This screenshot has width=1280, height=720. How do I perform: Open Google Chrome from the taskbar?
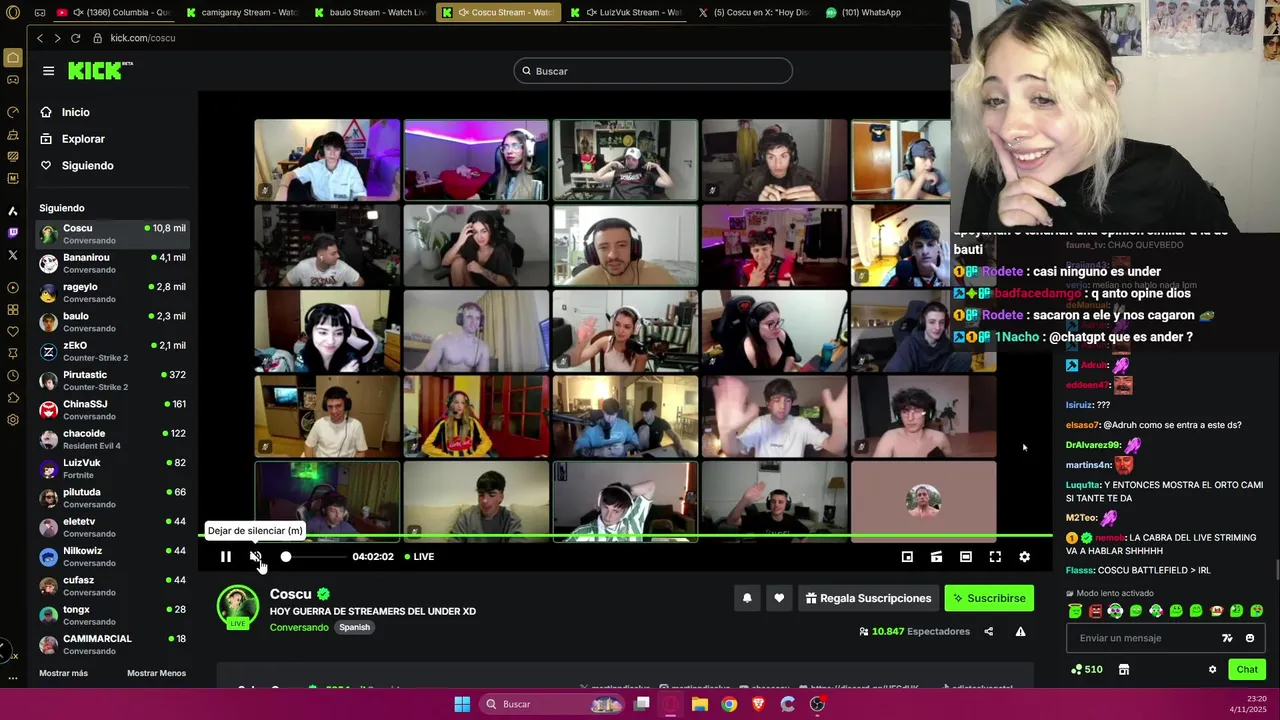pyautogui.click(x=729, y=704)
